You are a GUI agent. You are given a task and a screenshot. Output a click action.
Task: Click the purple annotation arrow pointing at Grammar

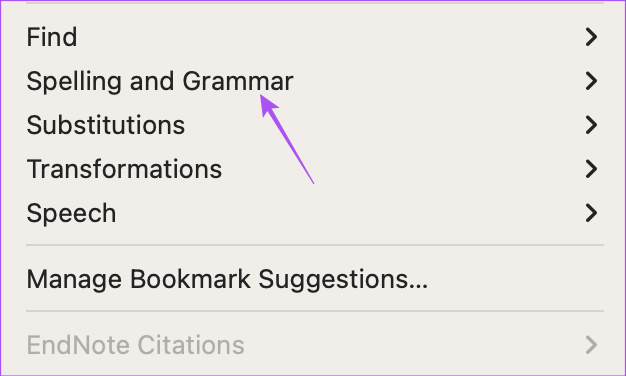click(287, 139)
